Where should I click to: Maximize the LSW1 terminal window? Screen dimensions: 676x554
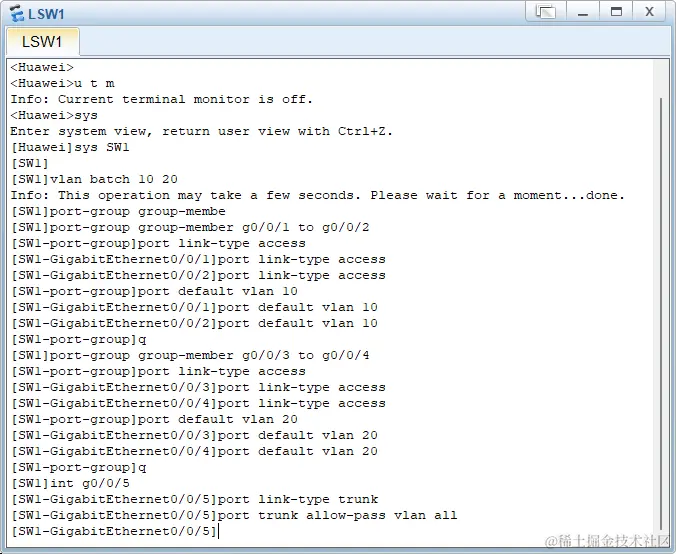(x=617, y=12)
